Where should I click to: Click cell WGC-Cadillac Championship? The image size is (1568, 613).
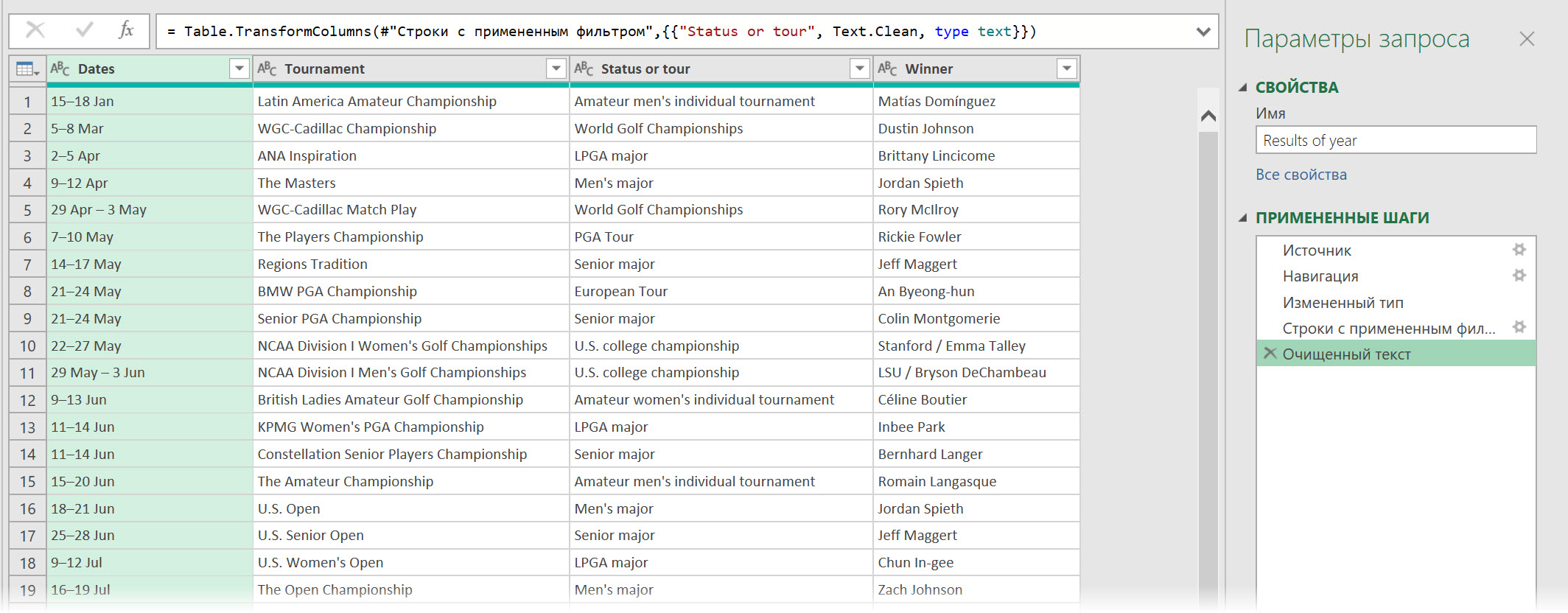click(411, 128)
